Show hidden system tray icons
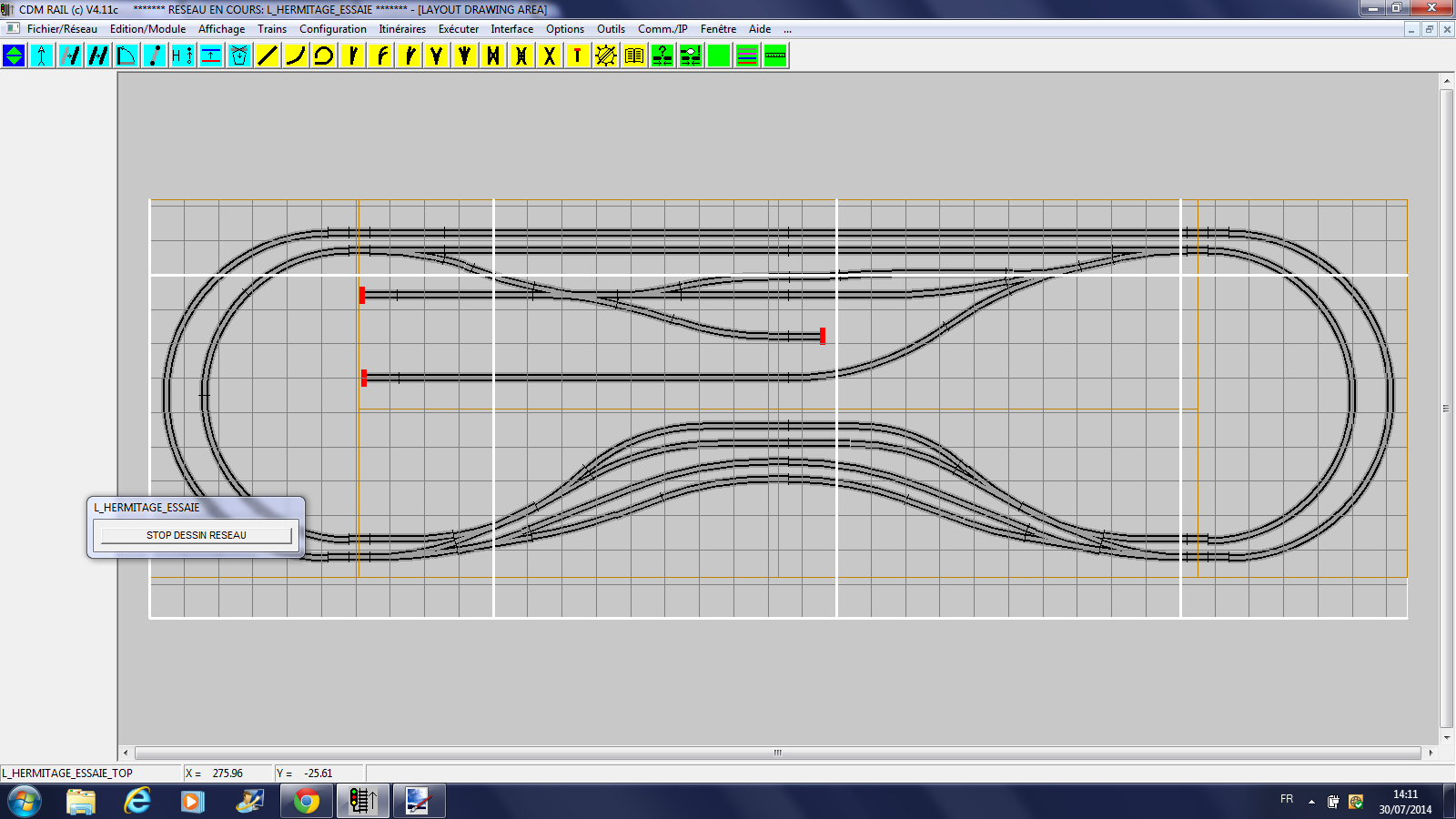 (x=1311, y=802)
